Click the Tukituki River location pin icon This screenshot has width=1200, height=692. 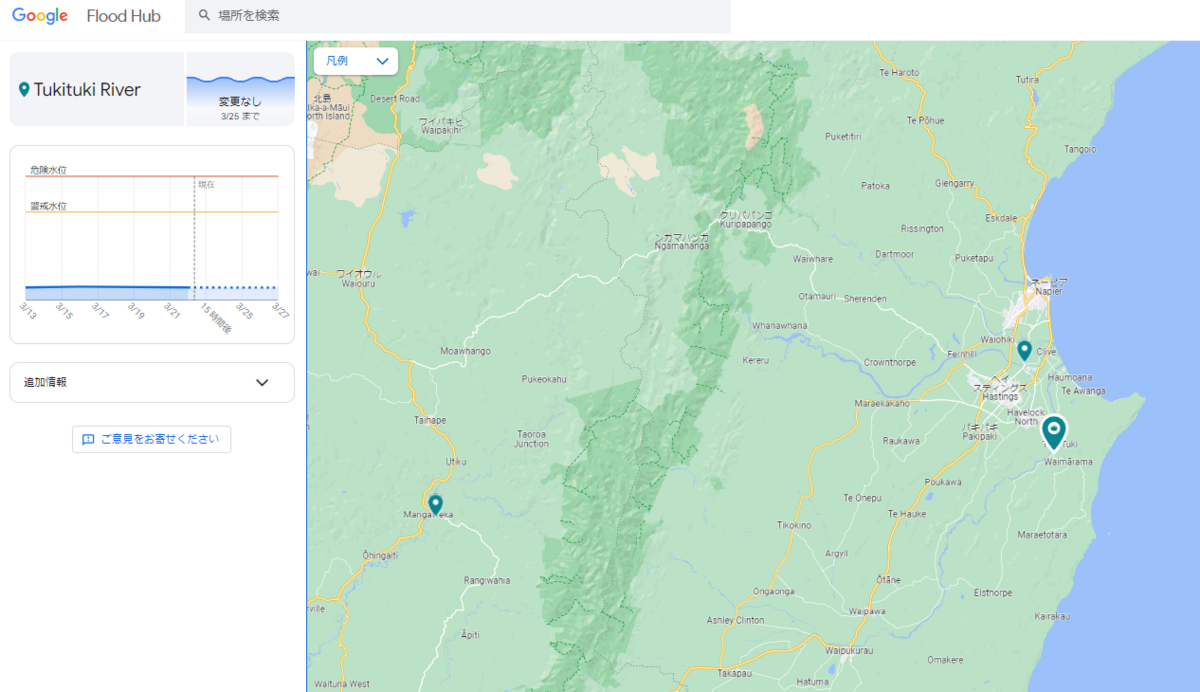click(24, 90)
